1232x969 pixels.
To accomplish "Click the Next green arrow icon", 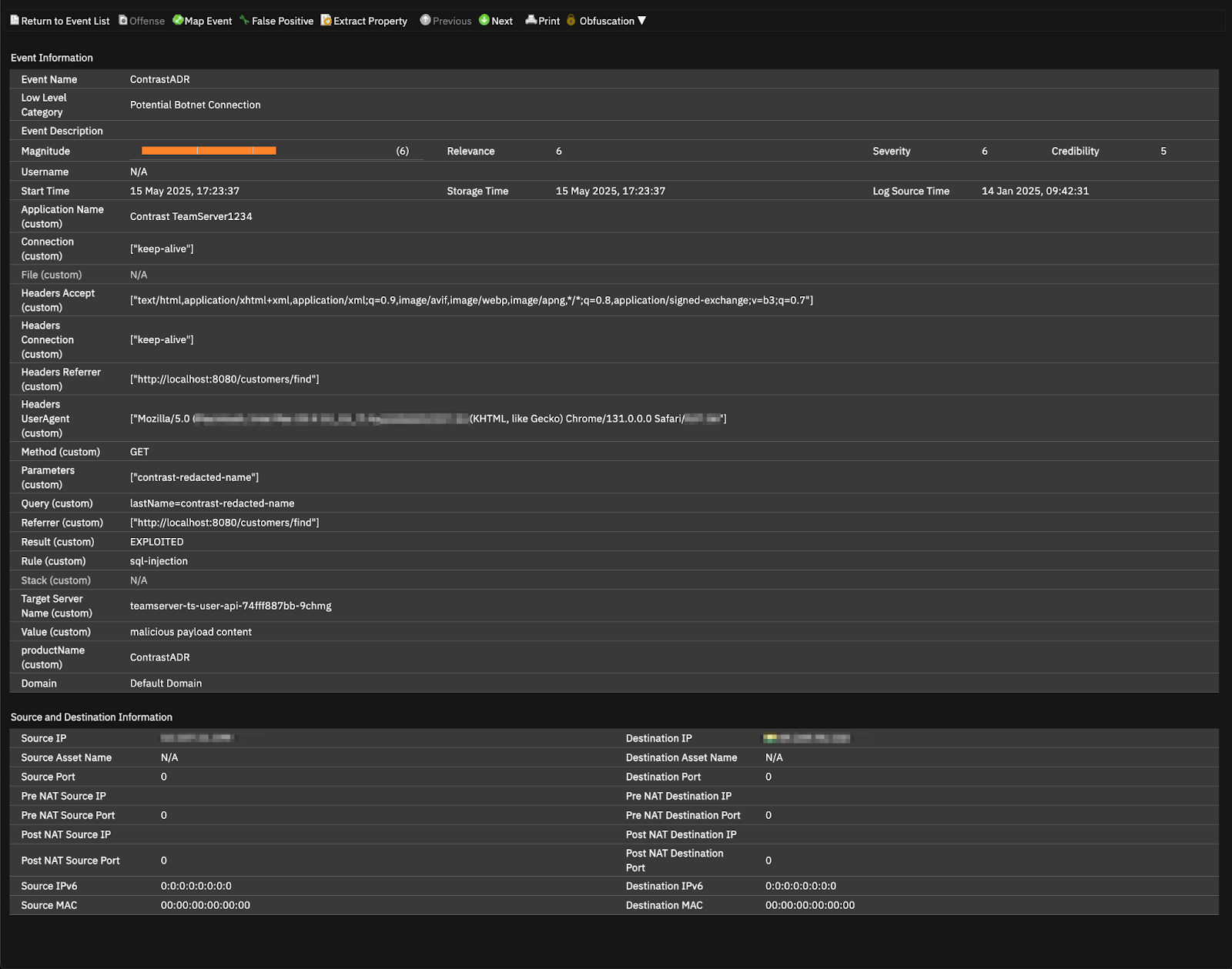I will click(485, 21).
